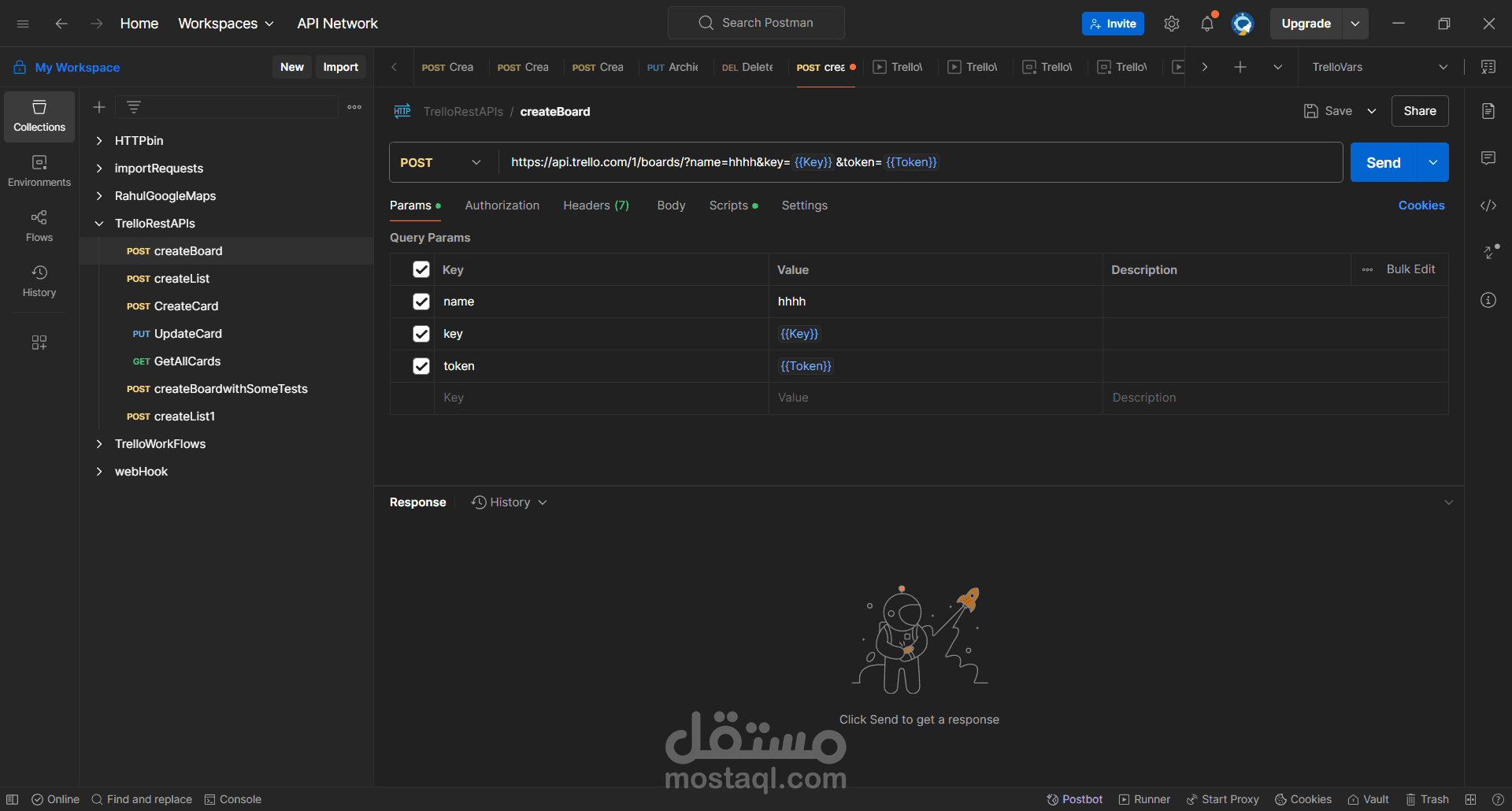Open the tab list chevron dropdown
Image resolution: width=1512 pixels, height=811 pixels.
pyautogui.click(x=1278, y=67)
